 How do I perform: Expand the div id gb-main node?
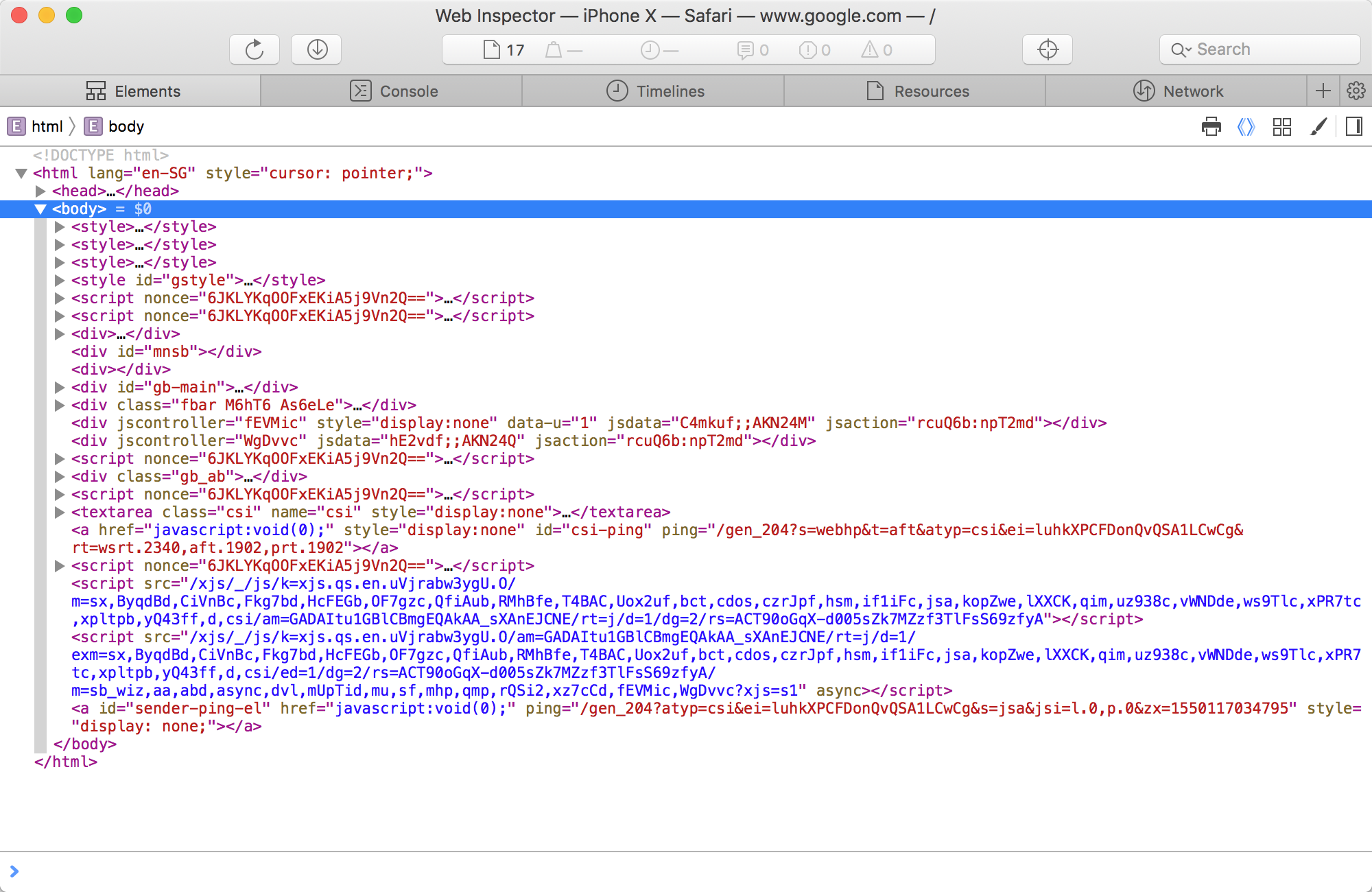60,388
